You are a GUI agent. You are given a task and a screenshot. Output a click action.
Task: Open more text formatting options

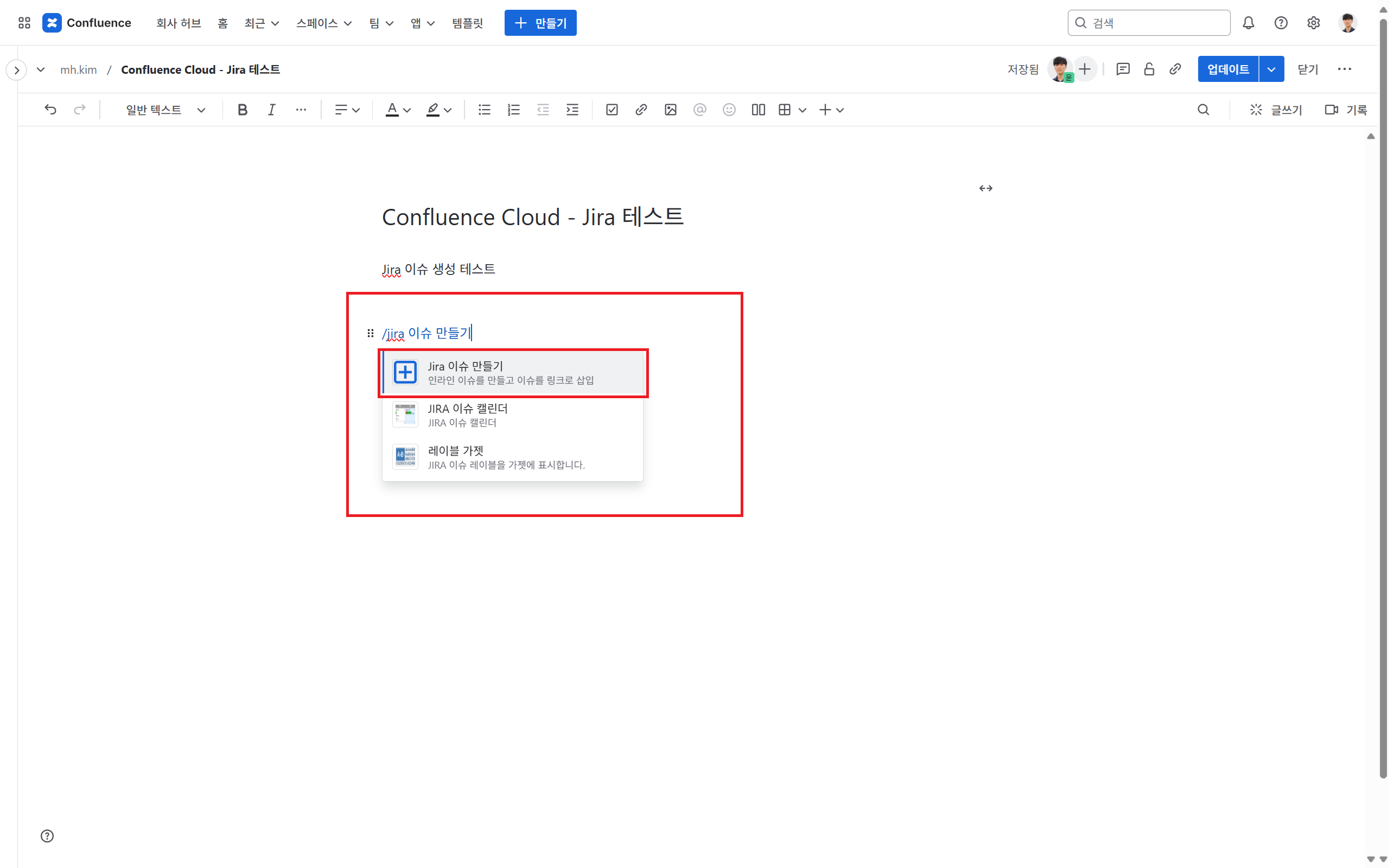tap(301, 110)
